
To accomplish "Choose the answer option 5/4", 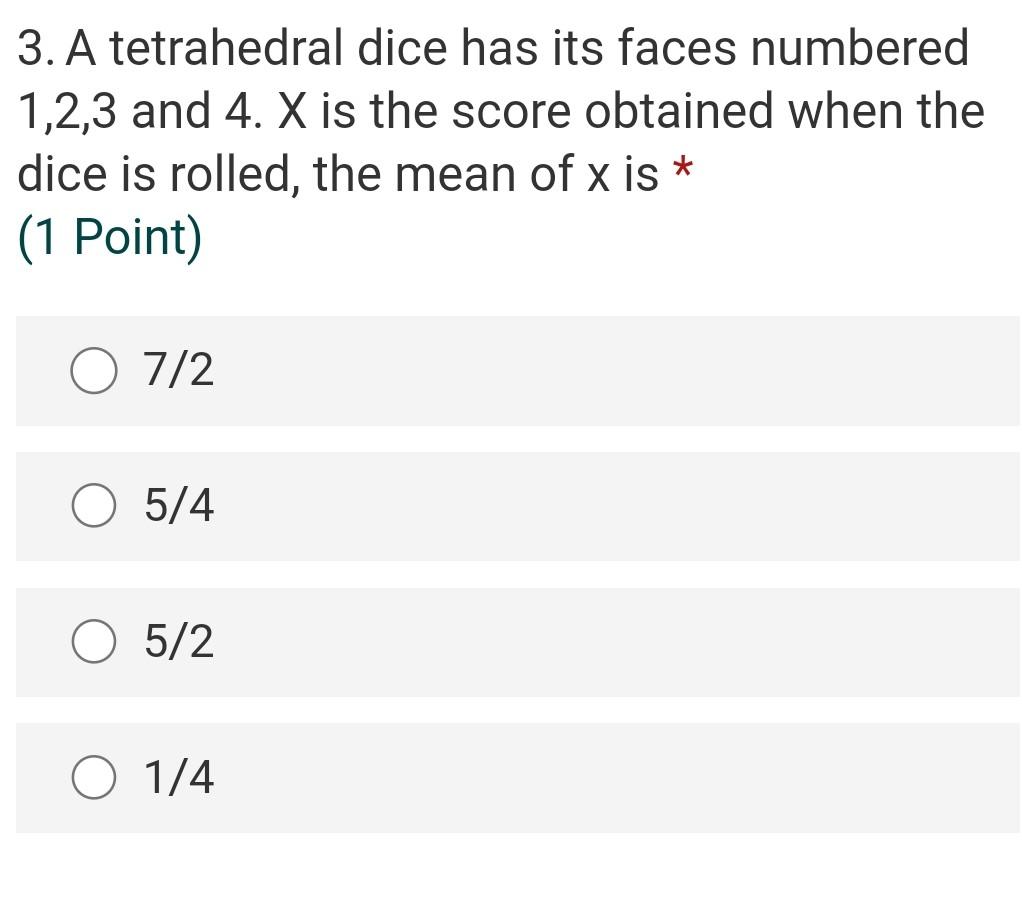I will pos(178,507).
